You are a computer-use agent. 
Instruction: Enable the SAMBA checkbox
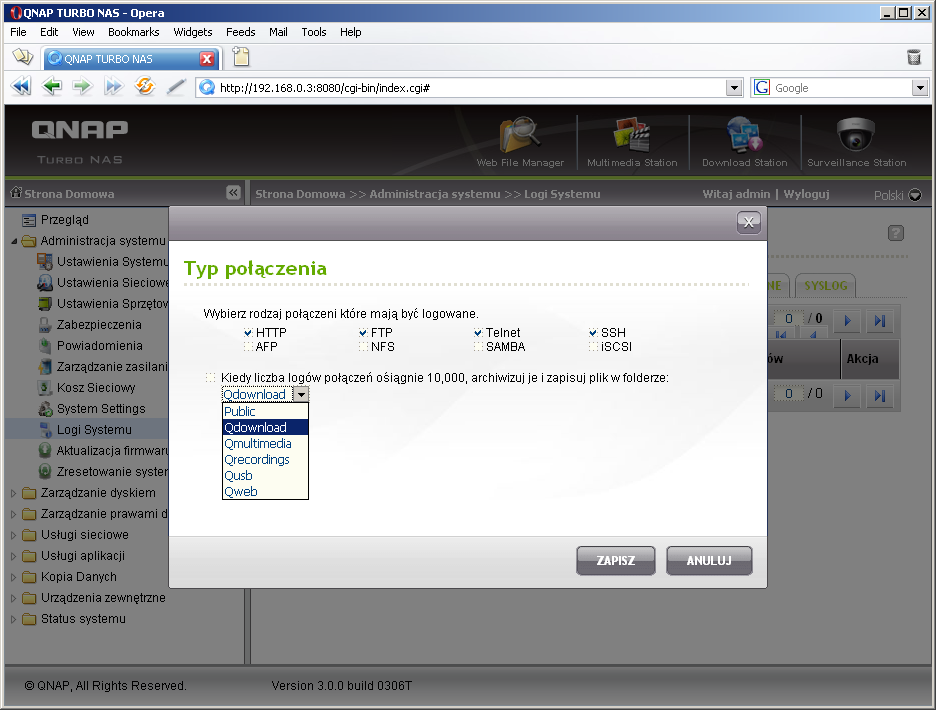coord(478,346)
